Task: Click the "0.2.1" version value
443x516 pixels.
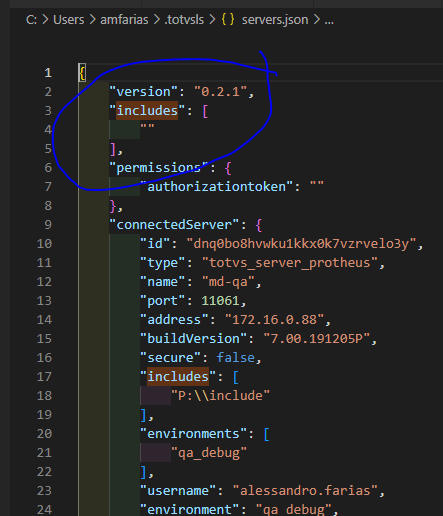Action: coord(221,92)
